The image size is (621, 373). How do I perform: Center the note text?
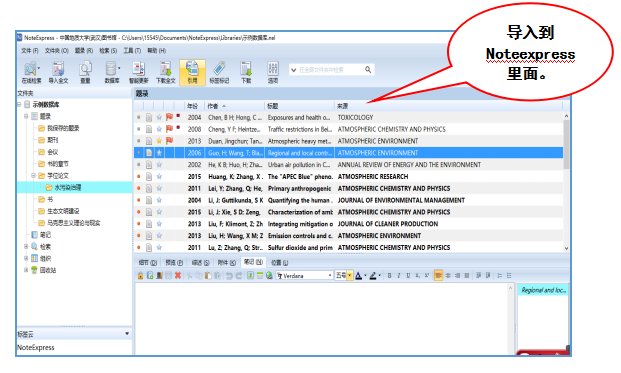coord(448,276)
